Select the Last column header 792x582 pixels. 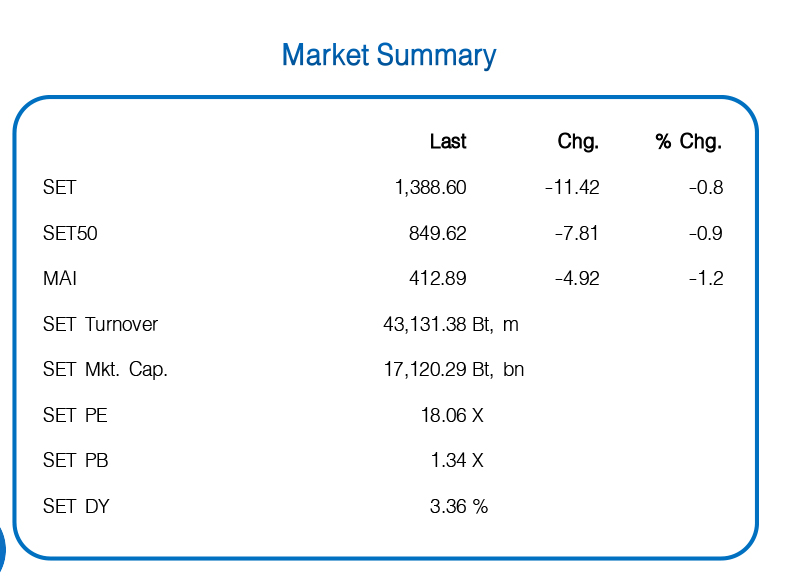[448, 141]
